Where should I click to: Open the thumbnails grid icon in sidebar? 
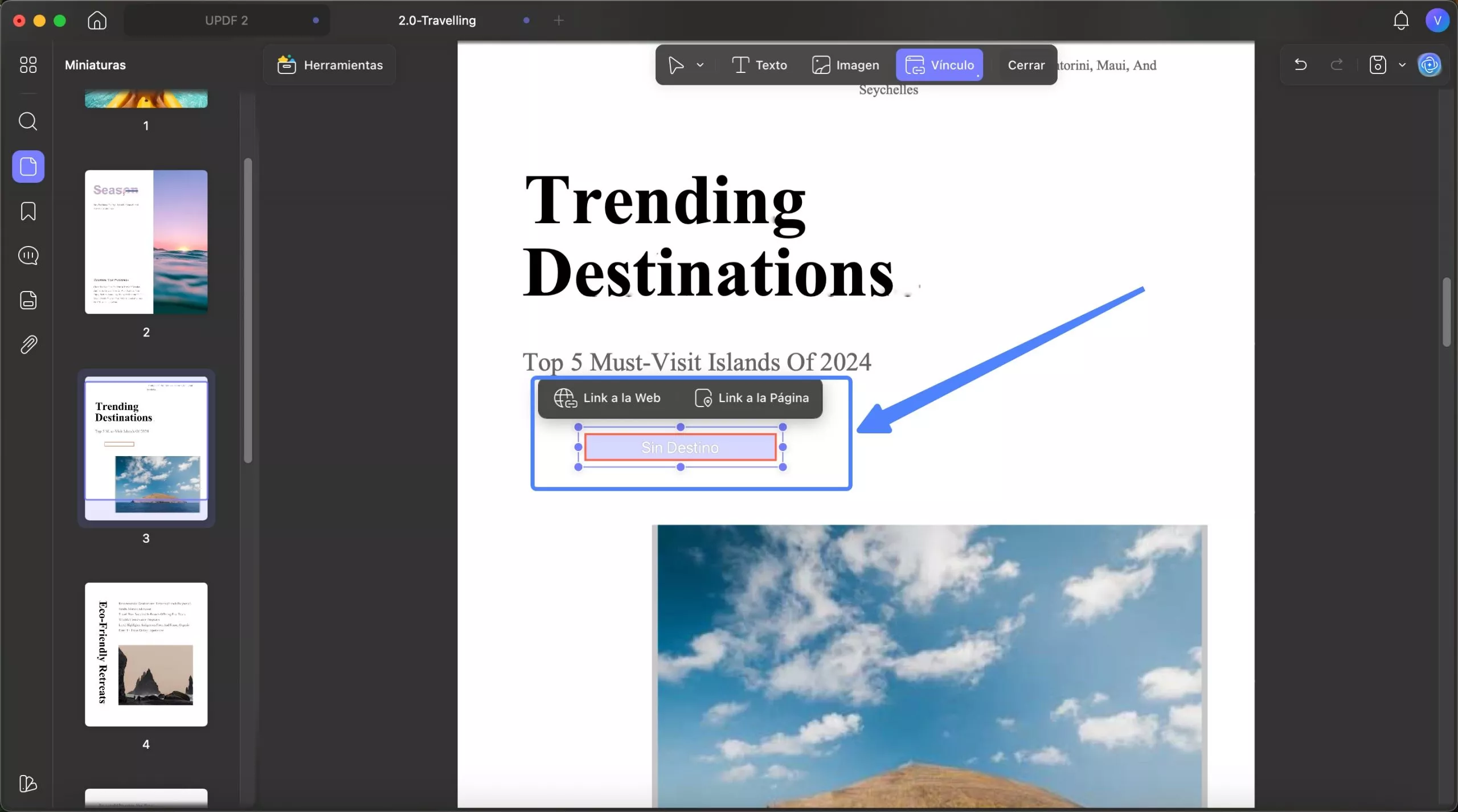(x=28, y=65)
